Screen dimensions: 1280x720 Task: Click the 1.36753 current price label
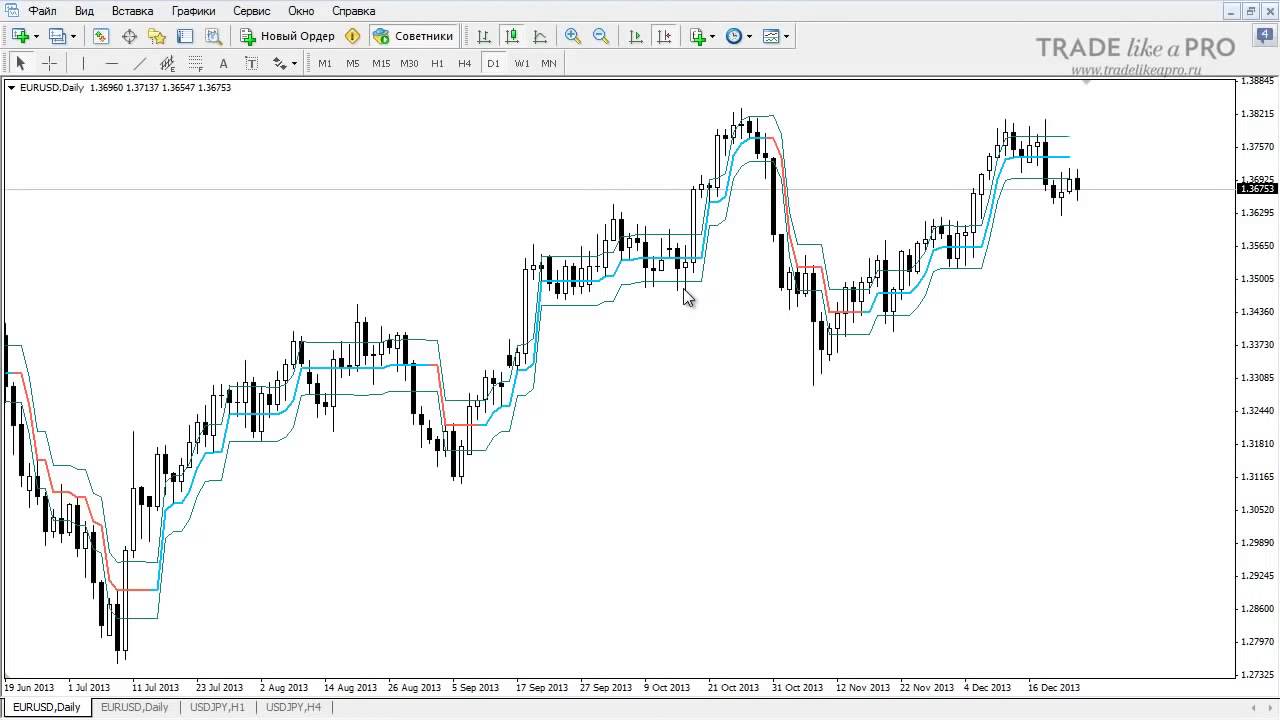click(x=1257, y=189)
